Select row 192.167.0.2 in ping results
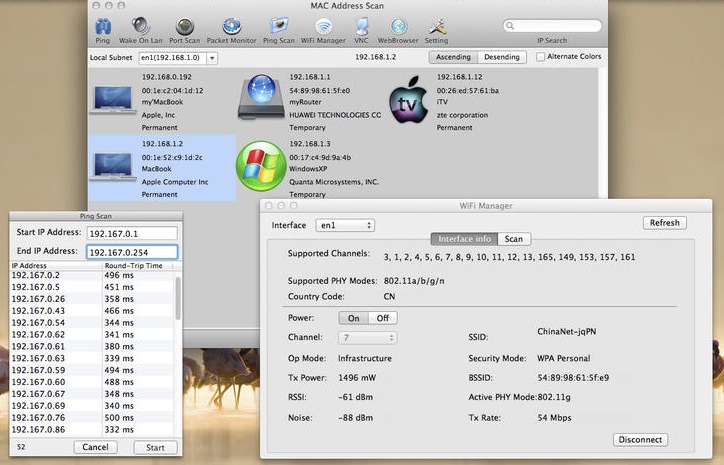 pyautogui.click(x=92, y=275)
